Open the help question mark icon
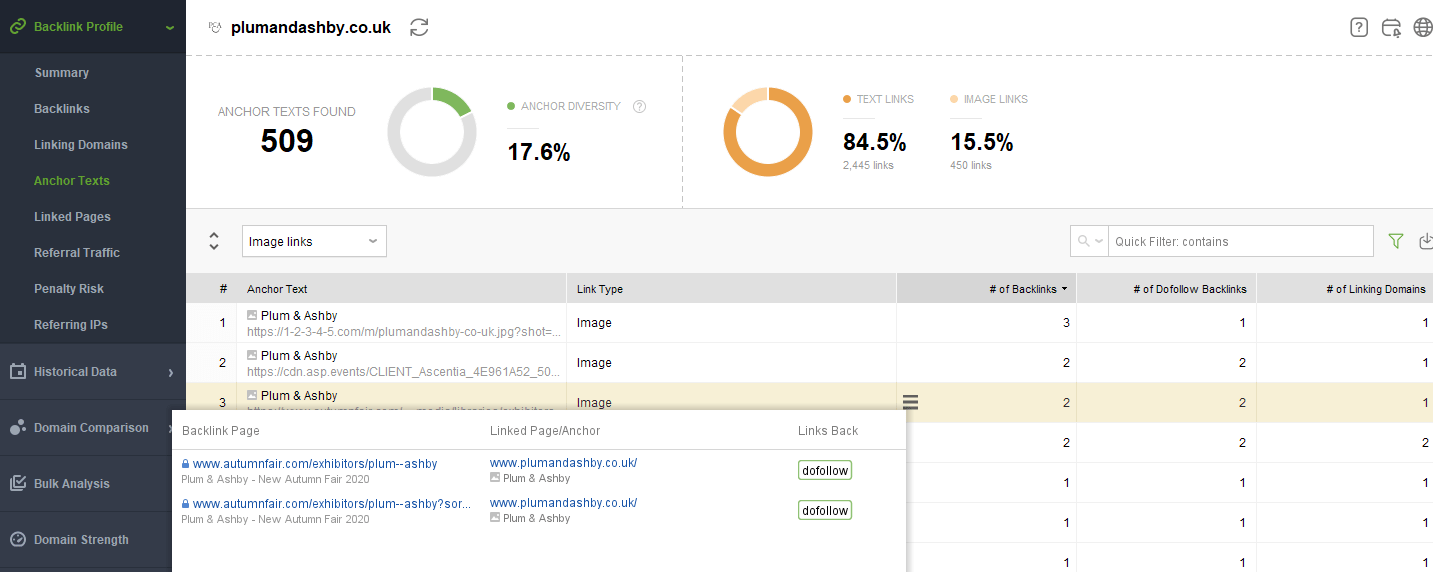Image resolution: width=1433 pixels, height=572 pixels. (1359, 28)
